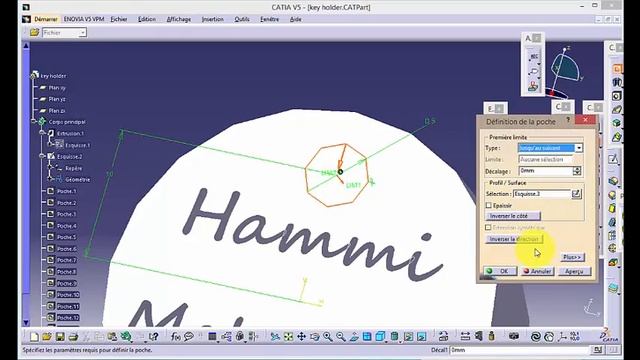Click the What's This help pointer icon
Viewport: 640px width, 360px height.
coord(153,337)
